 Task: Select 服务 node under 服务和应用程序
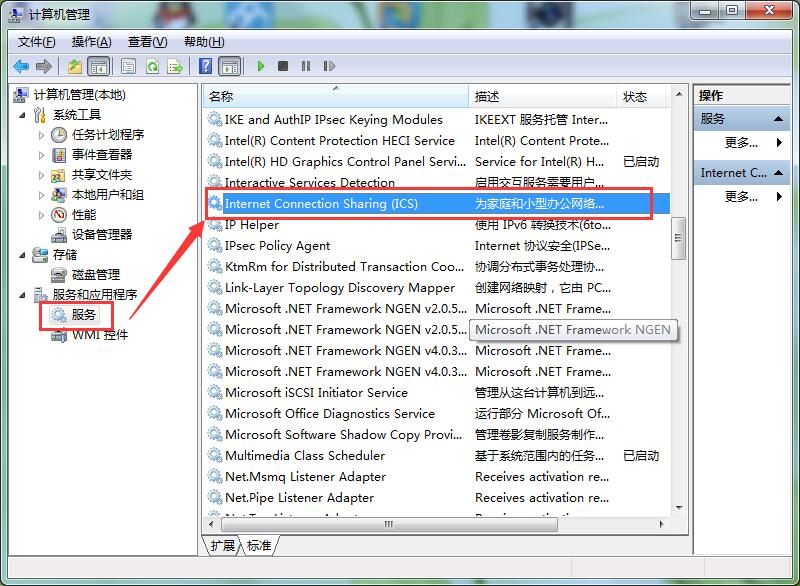(x=83, y=315)
